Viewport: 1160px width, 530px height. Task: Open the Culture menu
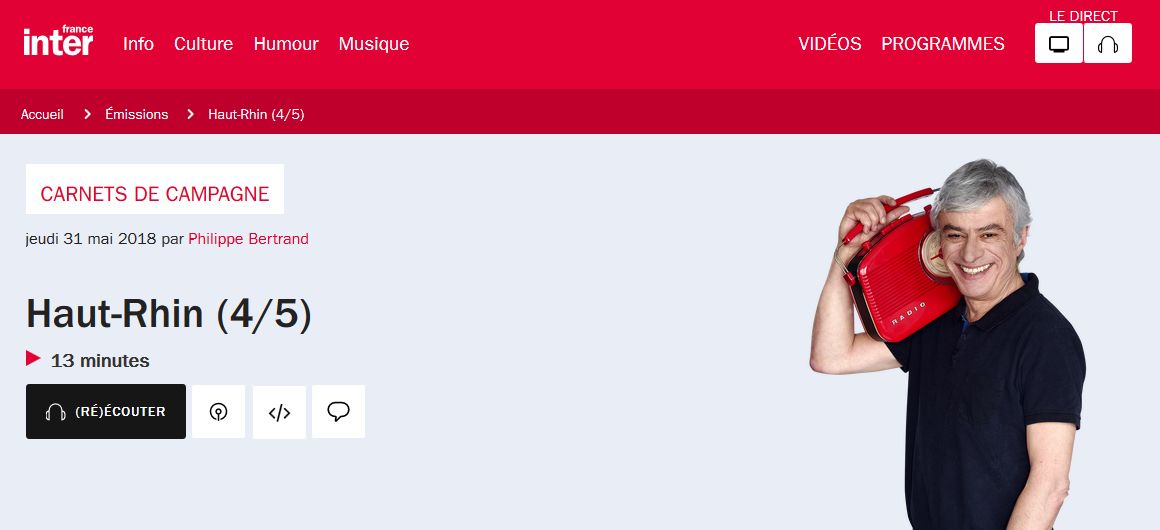[x=203, y=44]
